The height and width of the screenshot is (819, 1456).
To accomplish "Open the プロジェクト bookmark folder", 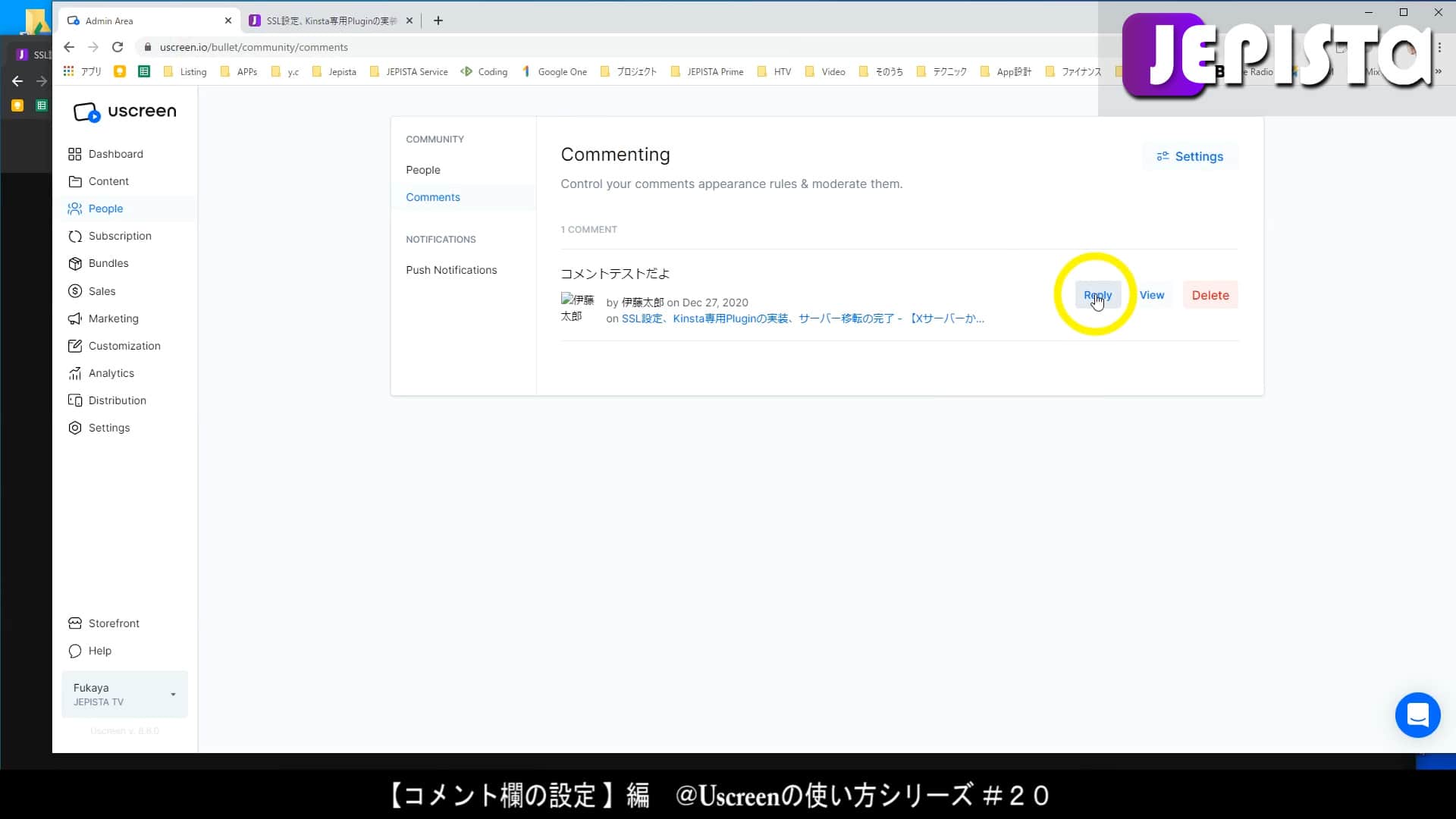I will click(x=629, y=71).
